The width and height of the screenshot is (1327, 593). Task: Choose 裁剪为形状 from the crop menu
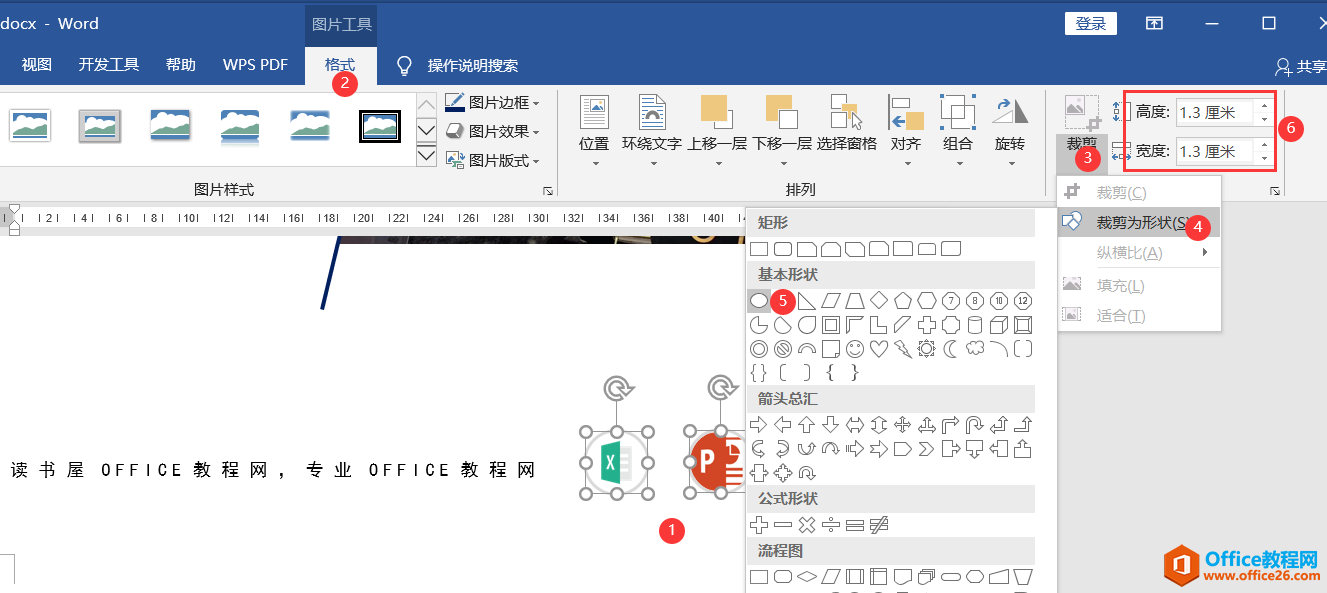1141,222
